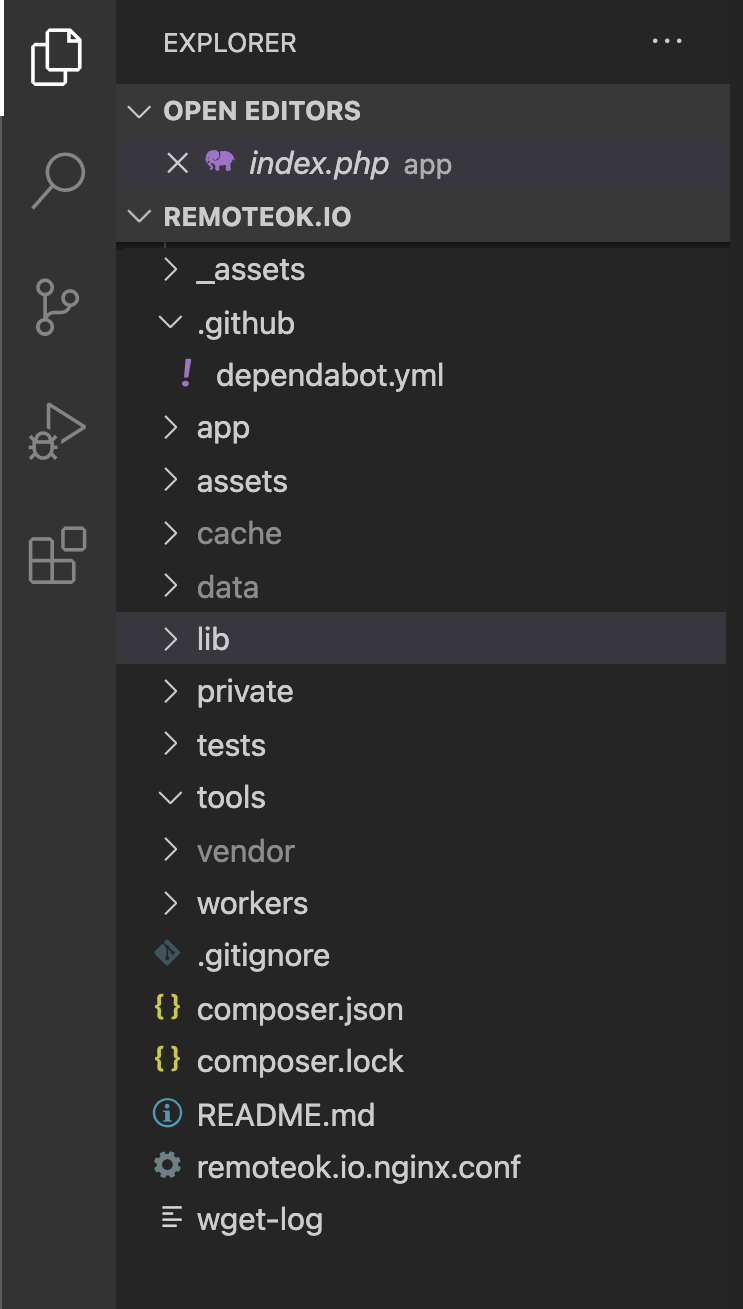Image resolution: width=743 pixels, height=1309 pixels.
Task: Open the Search view icon
Action: [58, 180]
